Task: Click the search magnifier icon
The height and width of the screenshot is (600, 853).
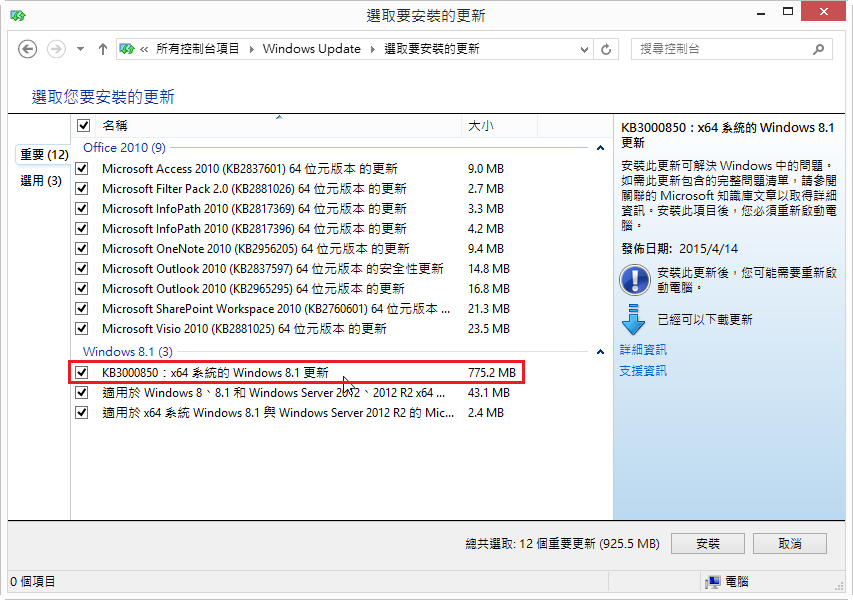Action: [x=818, y=49]
